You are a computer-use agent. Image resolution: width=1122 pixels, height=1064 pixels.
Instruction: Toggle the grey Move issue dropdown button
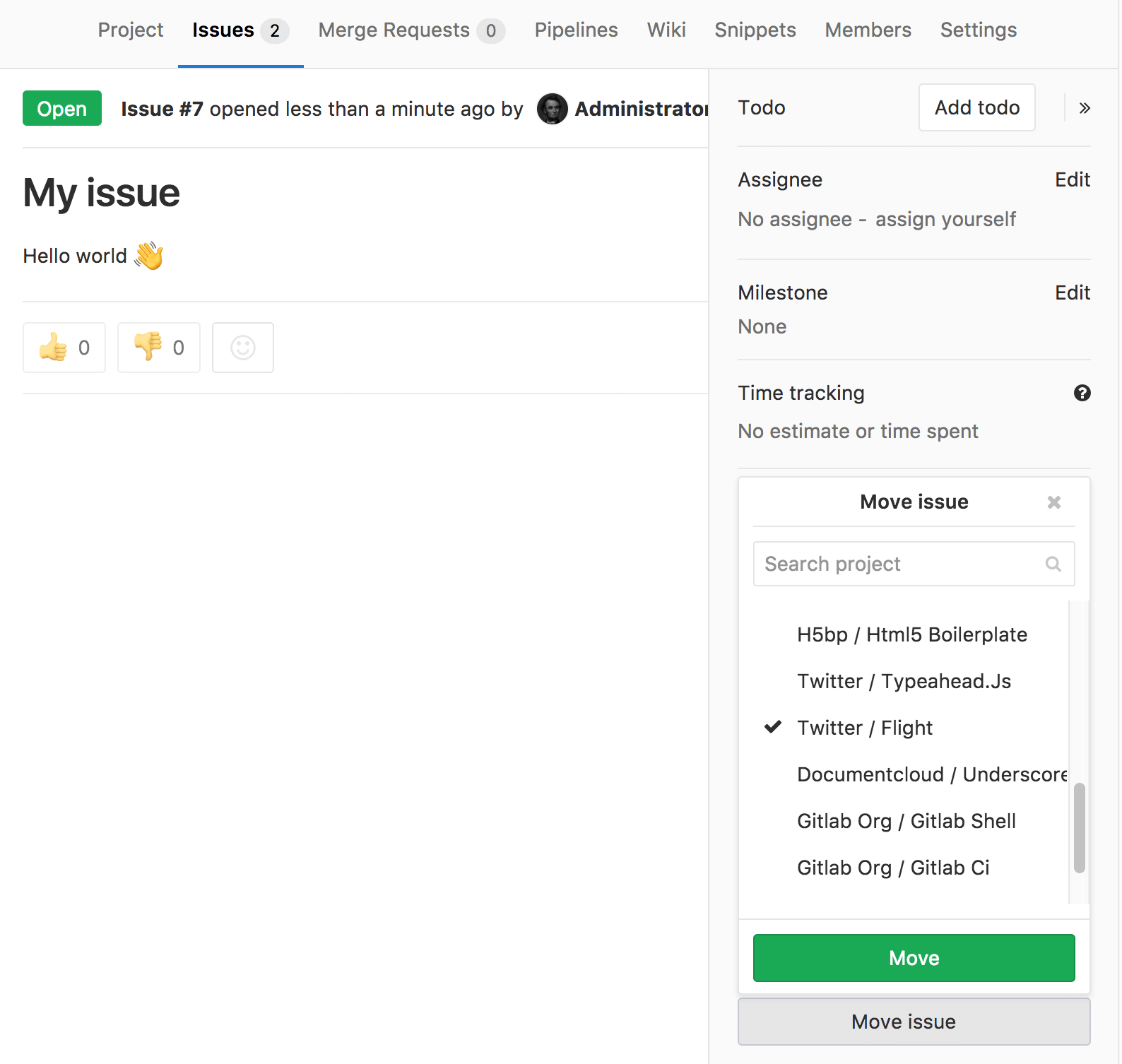[x=914, y=1022]
